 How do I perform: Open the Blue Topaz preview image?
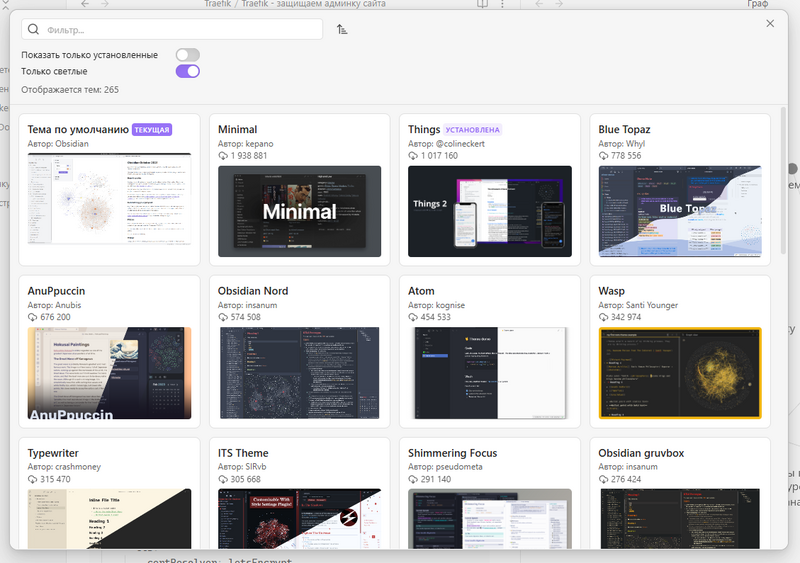coord(680,211)
